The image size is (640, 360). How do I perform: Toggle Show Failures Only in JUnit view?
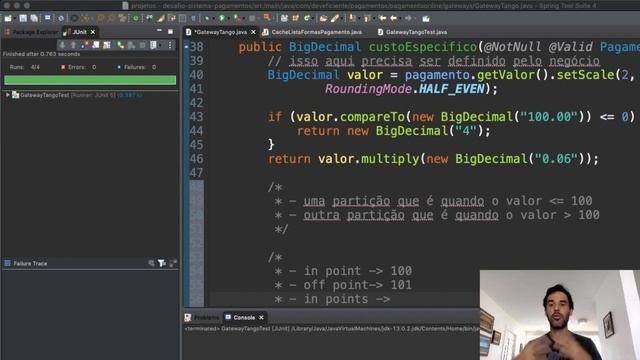point(84,45)
